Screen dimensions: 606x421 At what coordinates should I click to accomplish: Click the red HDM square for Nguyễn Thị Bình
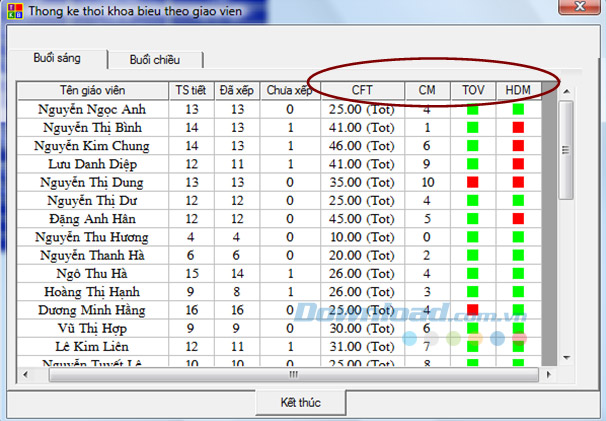[518, 127]
